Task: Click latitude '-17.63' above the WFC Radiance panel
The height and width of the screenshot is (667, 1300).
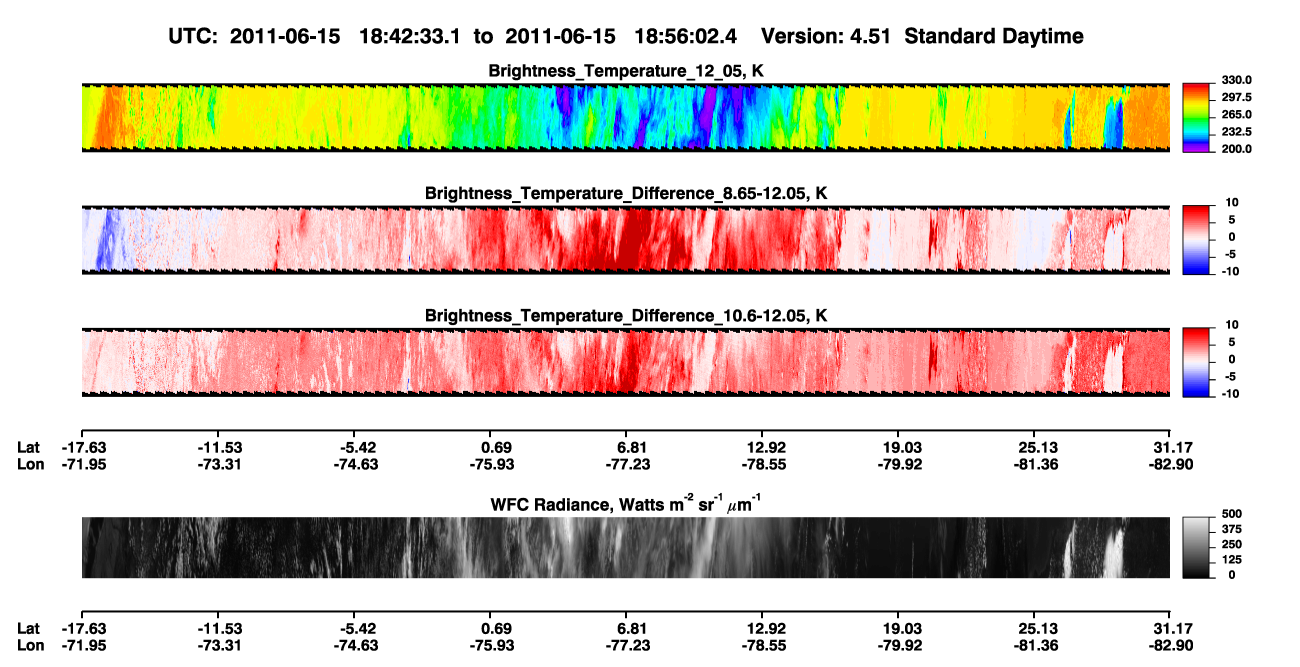Action: pyautogui.click(x=83, y=447)
